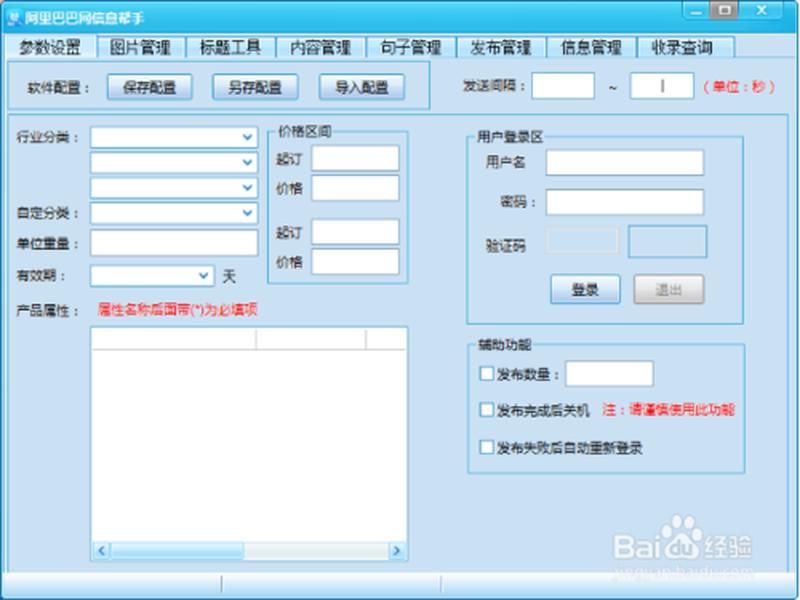The width and height of the screenshot is (800, 600).
Task: Click the 退出 button
Action: [x=669, y=290]
